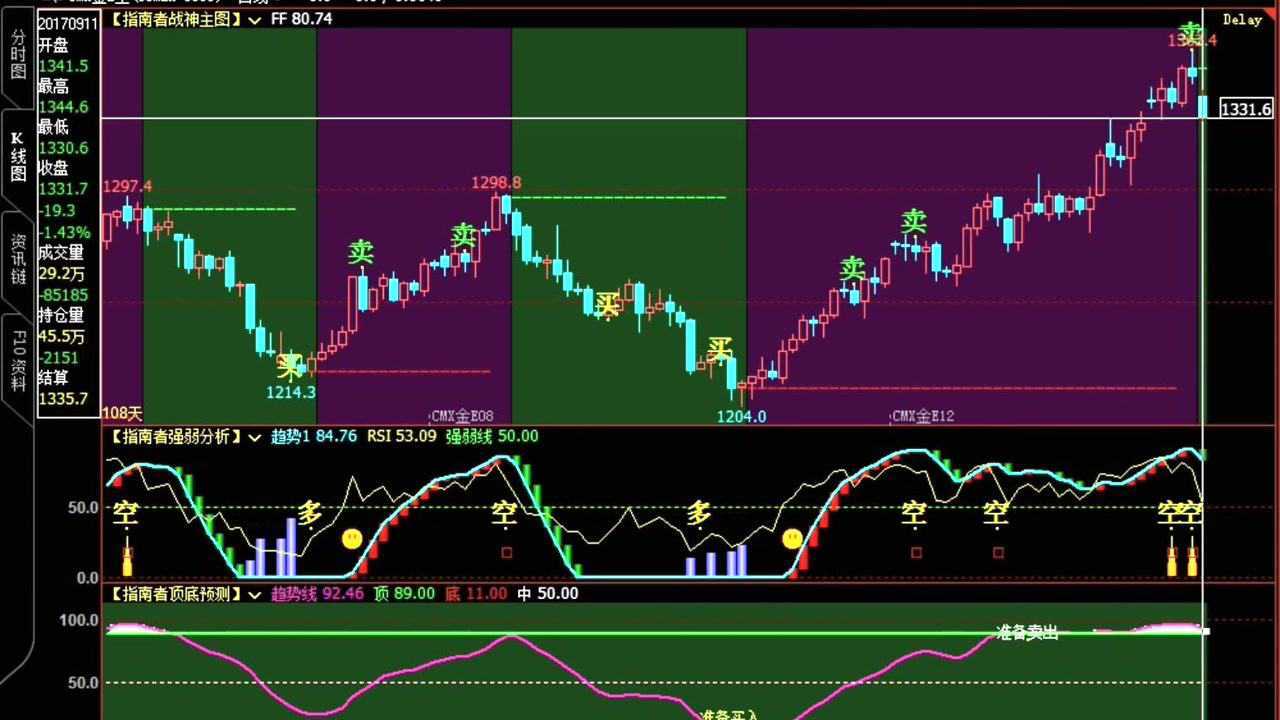1280x720 pixels.
Task: Click the 卖 signal at the chart's top right
Action: 1190,32
